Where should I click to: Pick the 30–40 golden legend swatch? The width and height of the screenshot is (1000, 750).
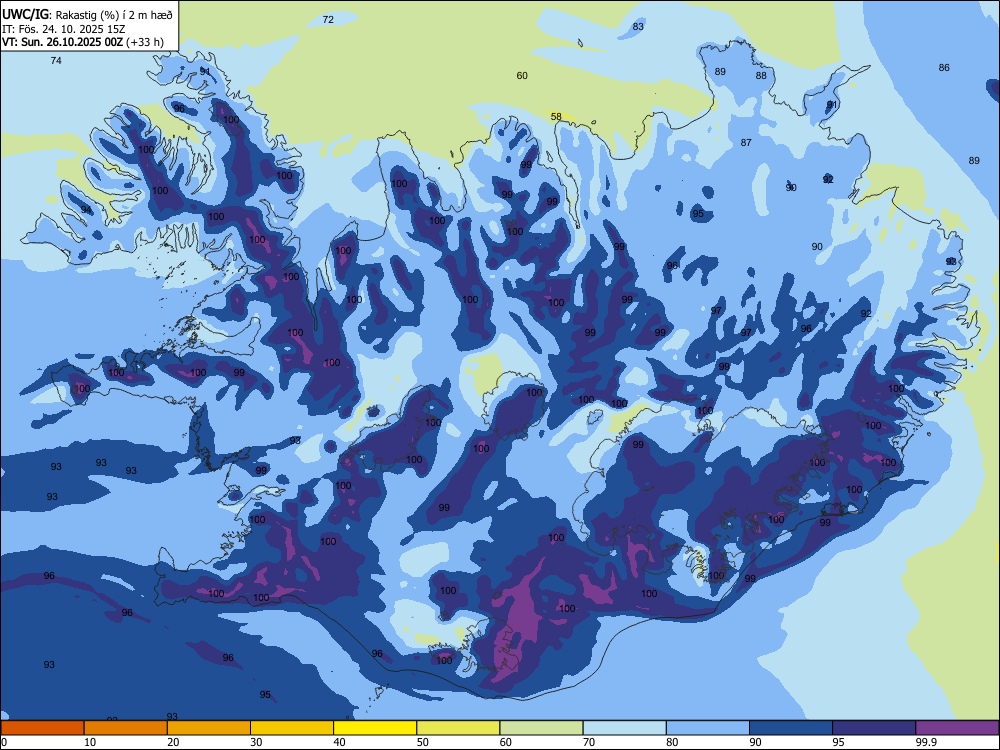point(292,728)
